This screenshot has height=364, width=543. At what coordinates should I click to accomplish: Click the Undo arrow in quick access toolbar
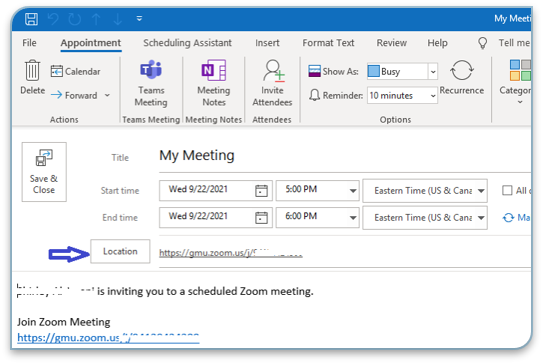(x=53, y=19)
